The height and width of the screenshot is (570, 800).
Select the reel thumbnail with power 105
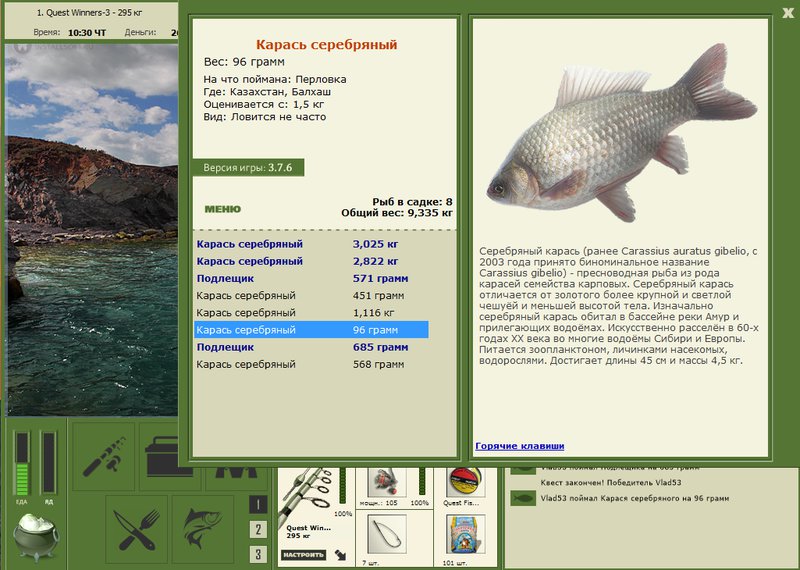click(x=387, y=483)
